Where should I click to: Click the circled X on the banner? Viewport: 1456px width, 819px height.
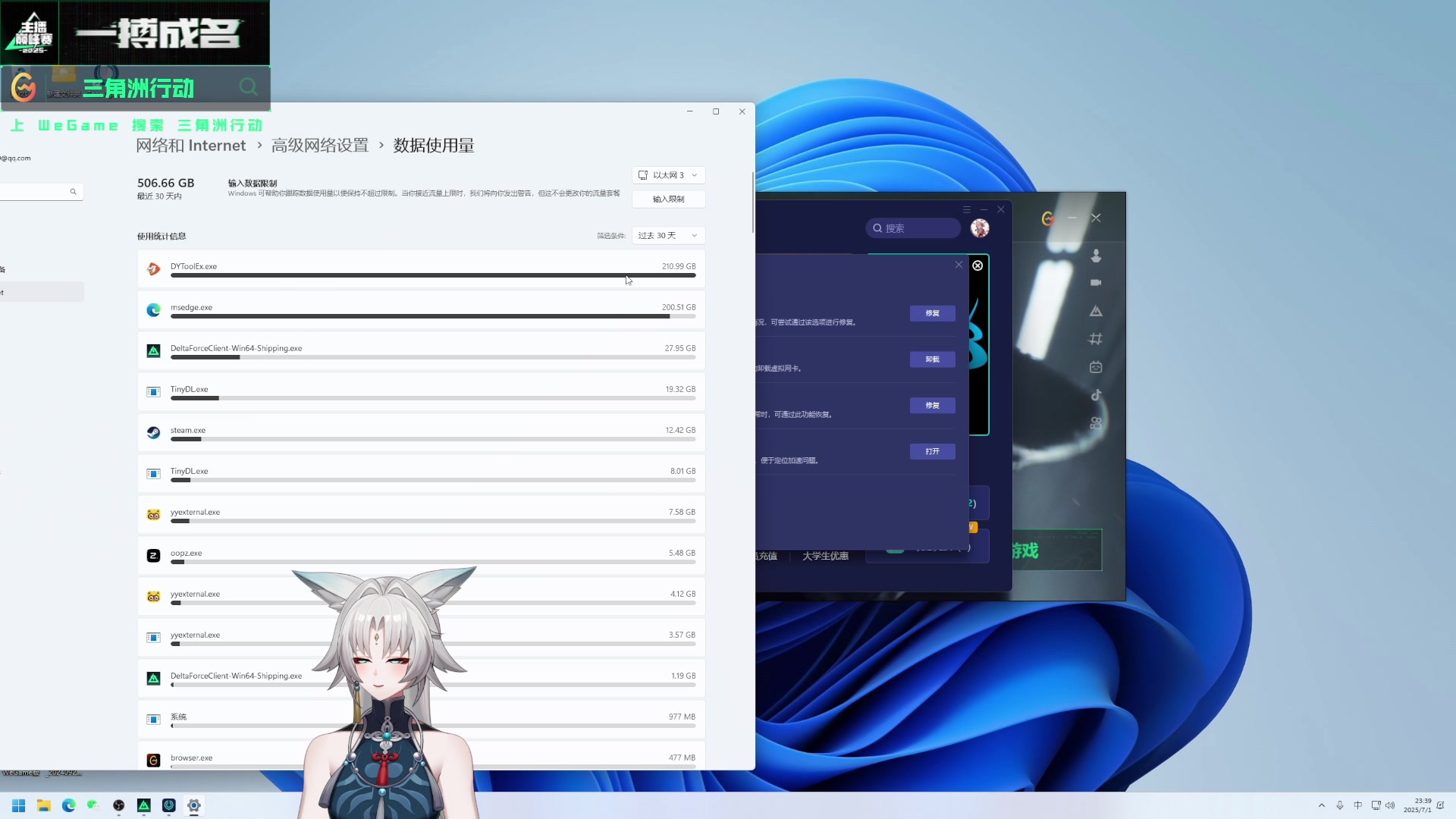click(977, 265)
